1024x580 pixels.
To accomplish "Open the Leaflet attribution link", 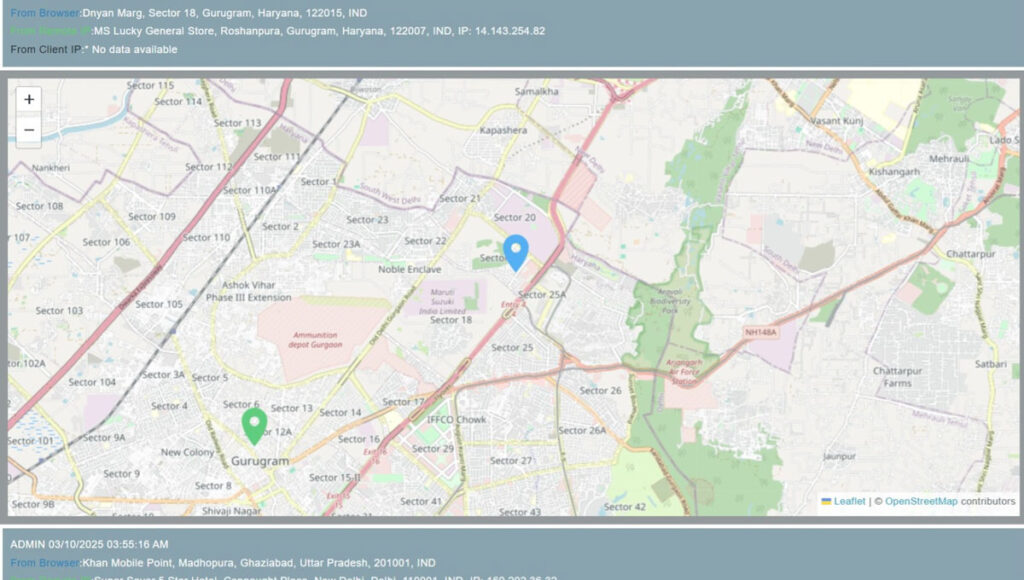I will tap(849, 501).
